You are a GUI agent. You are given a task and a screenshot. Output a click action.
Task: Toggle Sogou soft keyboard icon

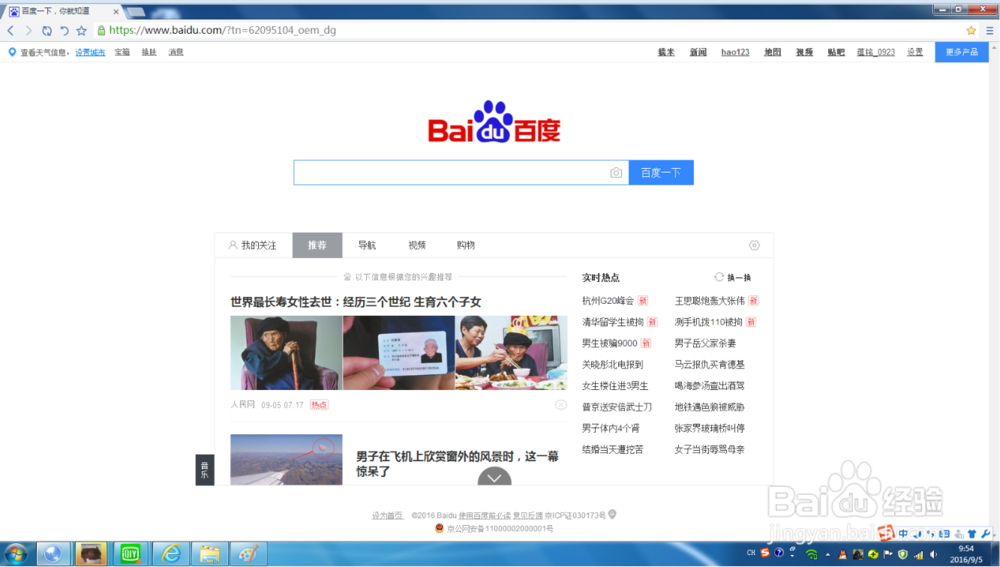point(945,534)
